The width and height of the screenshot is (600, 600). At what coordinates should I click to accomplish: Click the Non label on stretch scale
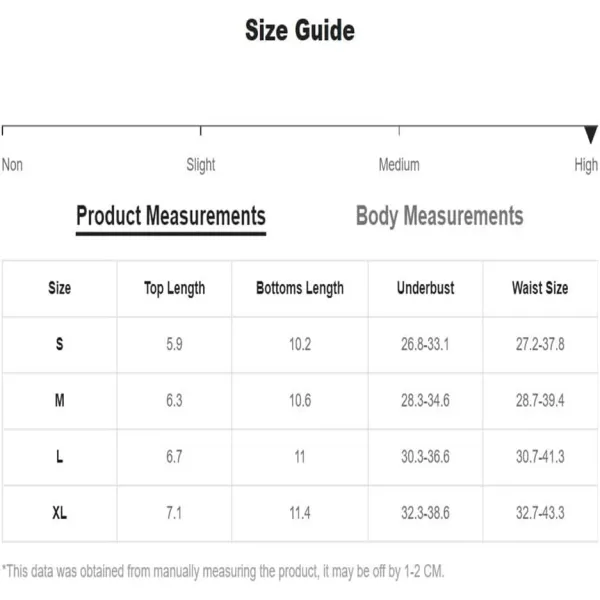[x=12, y=165]
